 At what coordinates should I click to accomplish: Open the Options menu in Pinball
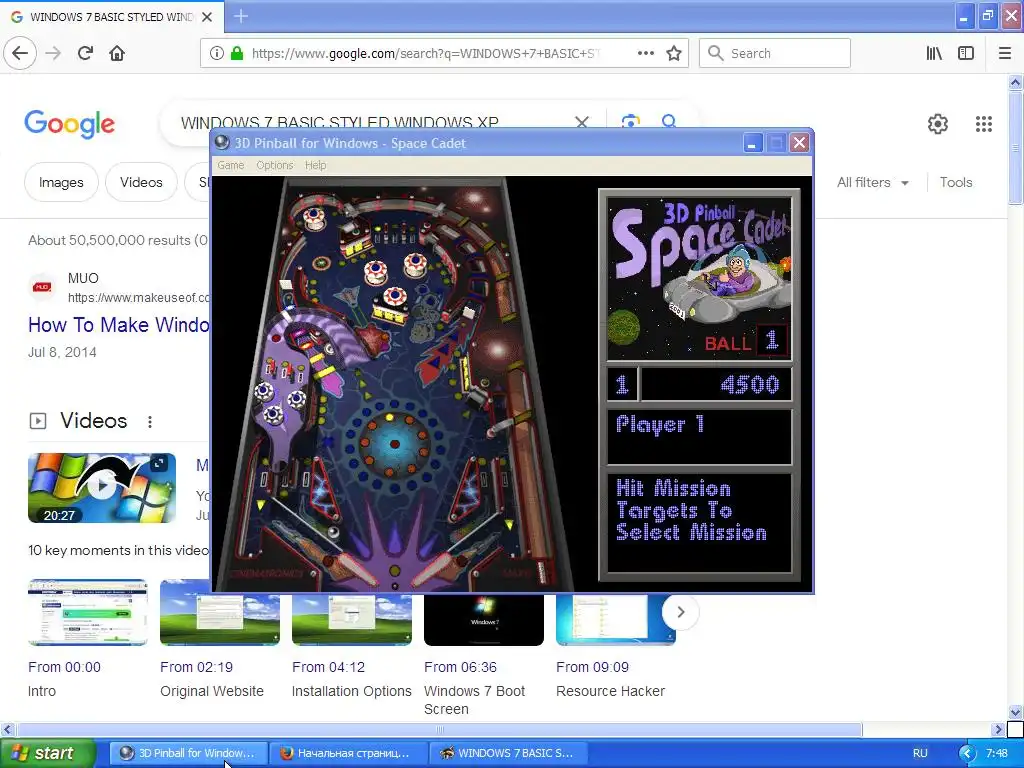[274, 165]
